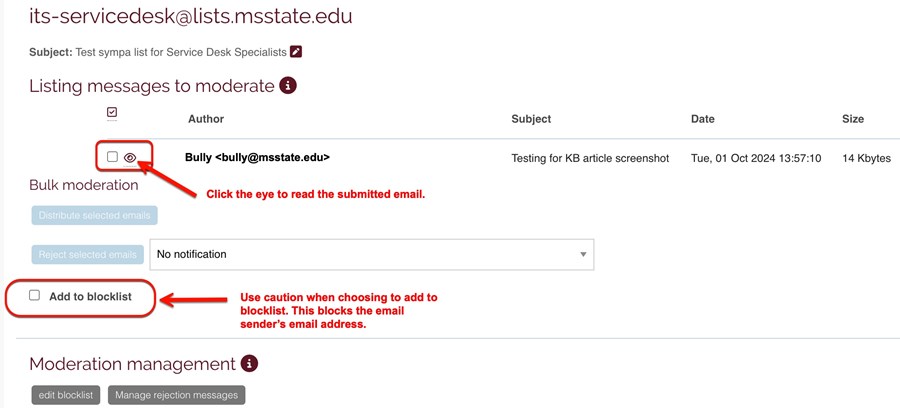Click author Bully <bully@msstate.edu>

257,157
